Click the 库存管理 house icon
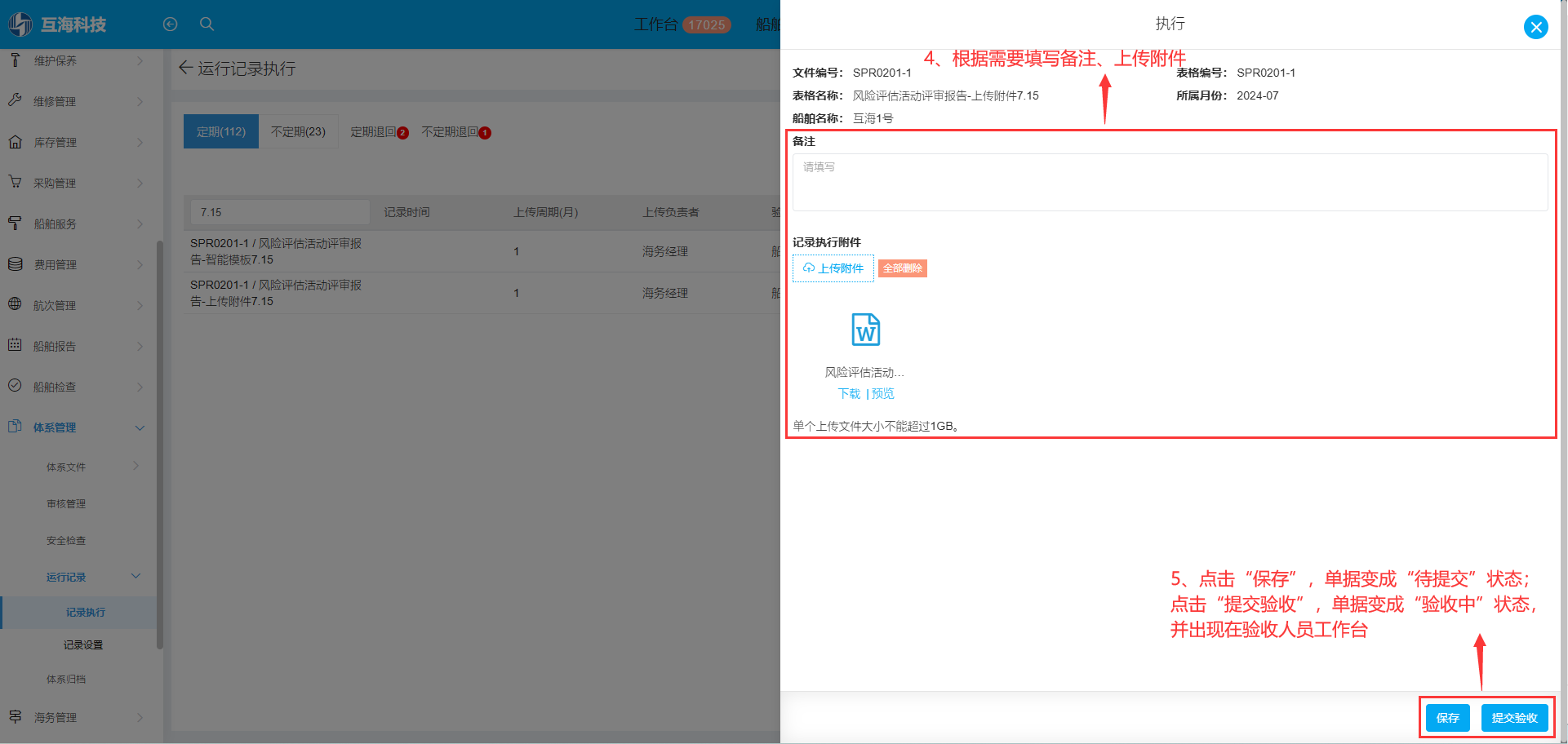 [15, 142]
